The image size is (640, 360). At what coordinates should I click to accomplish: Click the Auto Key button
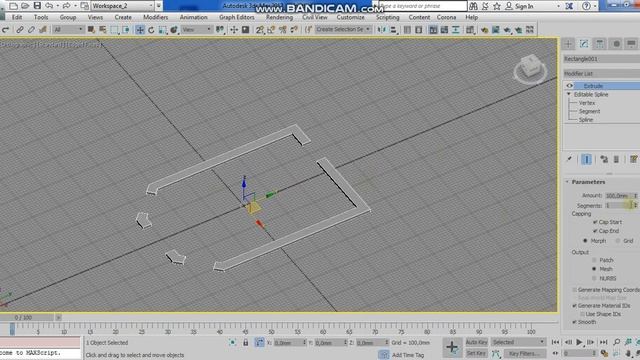click(476, 342)
